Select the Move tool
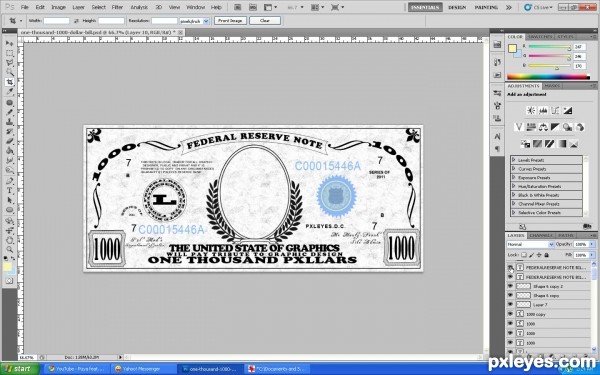Screen dimensions: 600x375 [x=10, y=43]
